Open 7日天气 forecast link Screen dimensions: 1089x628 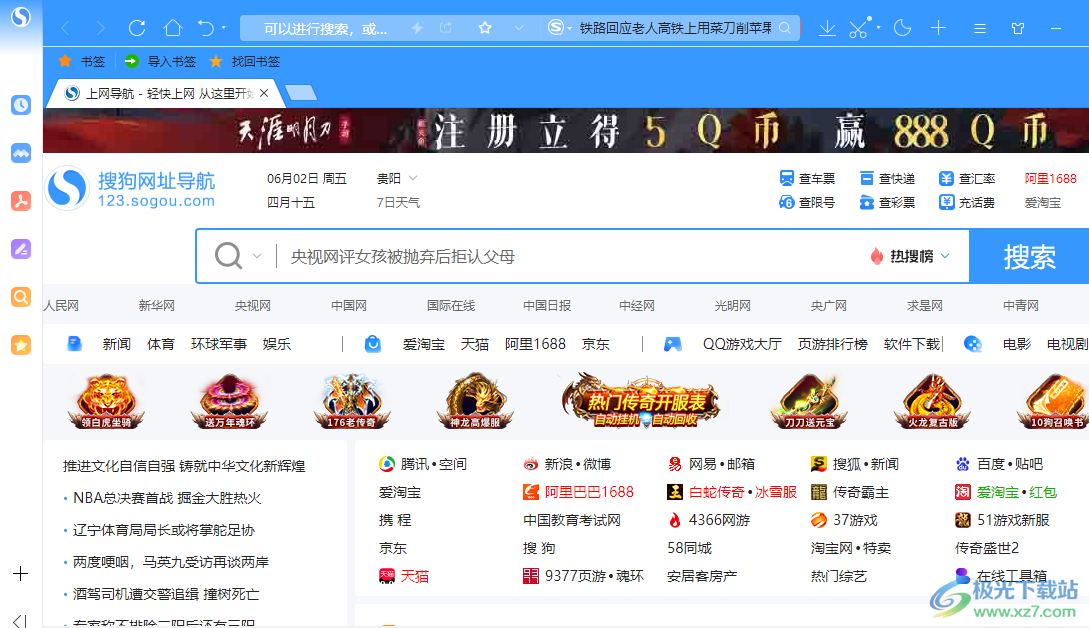[x=398, y=202]
